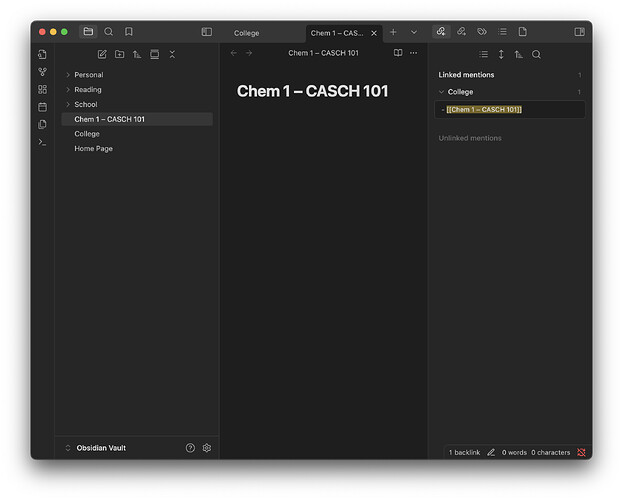Open command palette ribbon icon

(x=42, y=142)
